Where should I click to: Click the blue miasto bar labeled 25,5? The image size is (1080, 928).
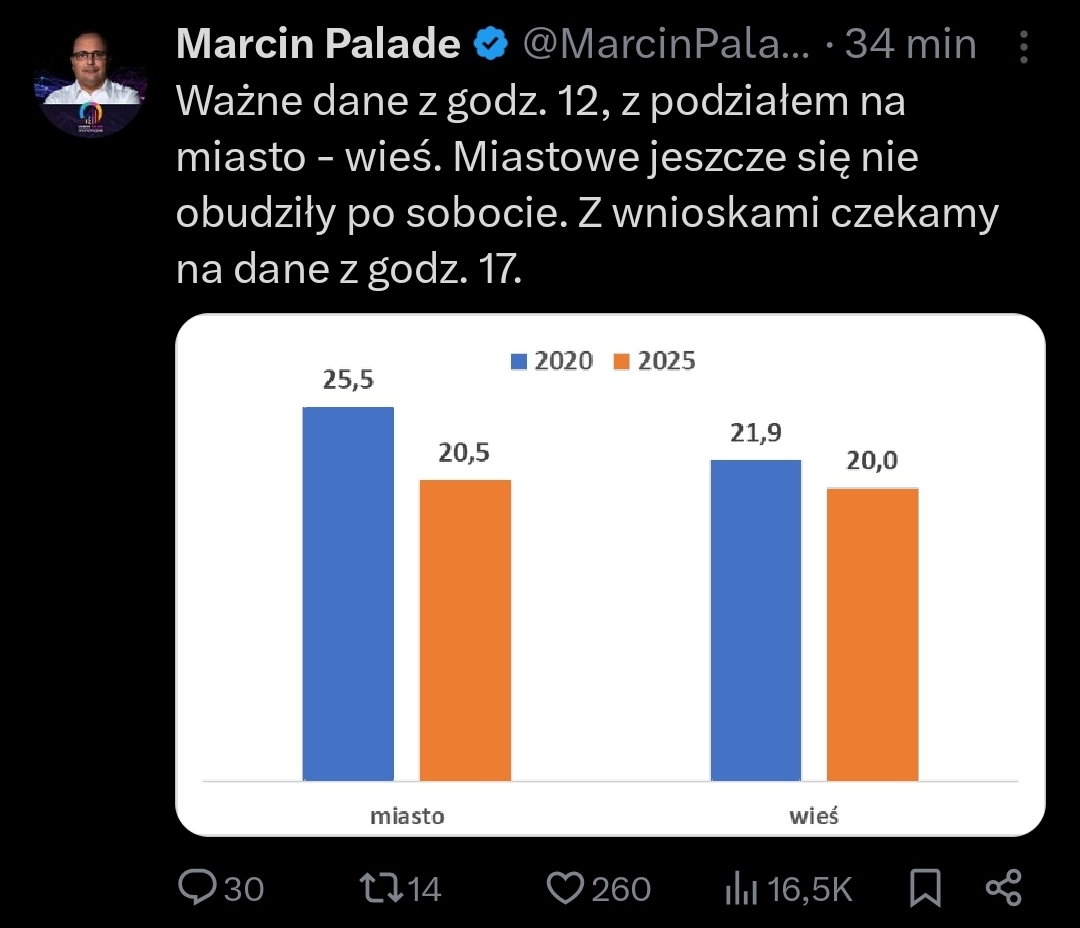[x=348, y=593]
